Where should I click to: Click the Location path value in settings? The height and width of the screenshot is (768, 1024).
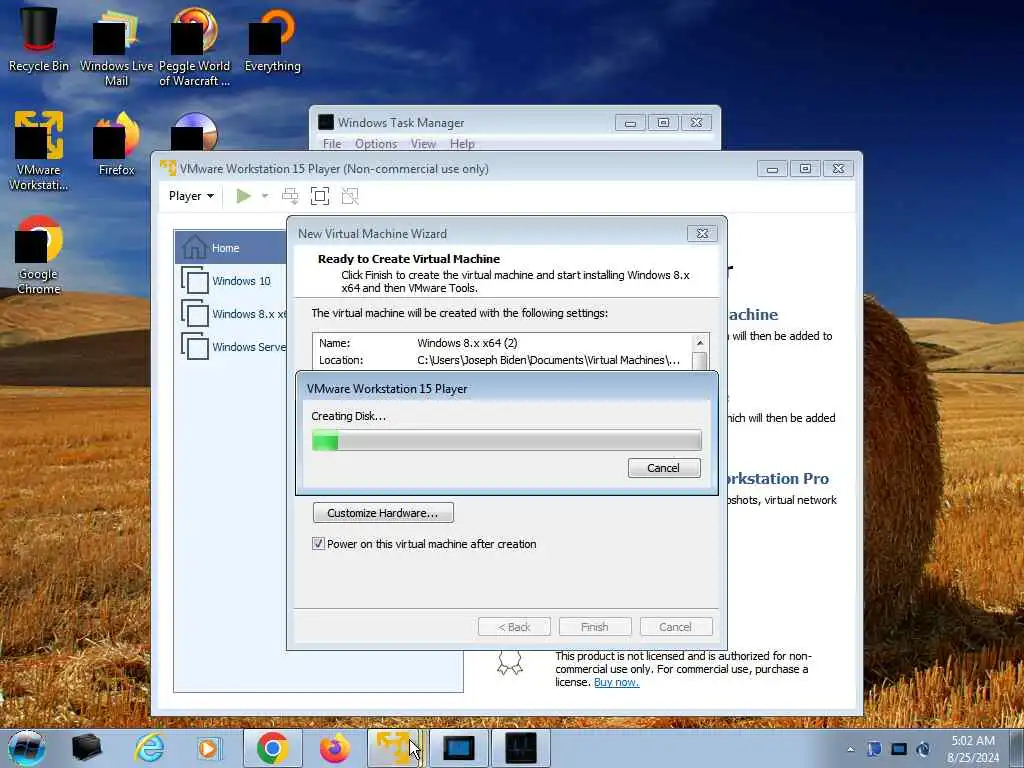click(548, 360)
